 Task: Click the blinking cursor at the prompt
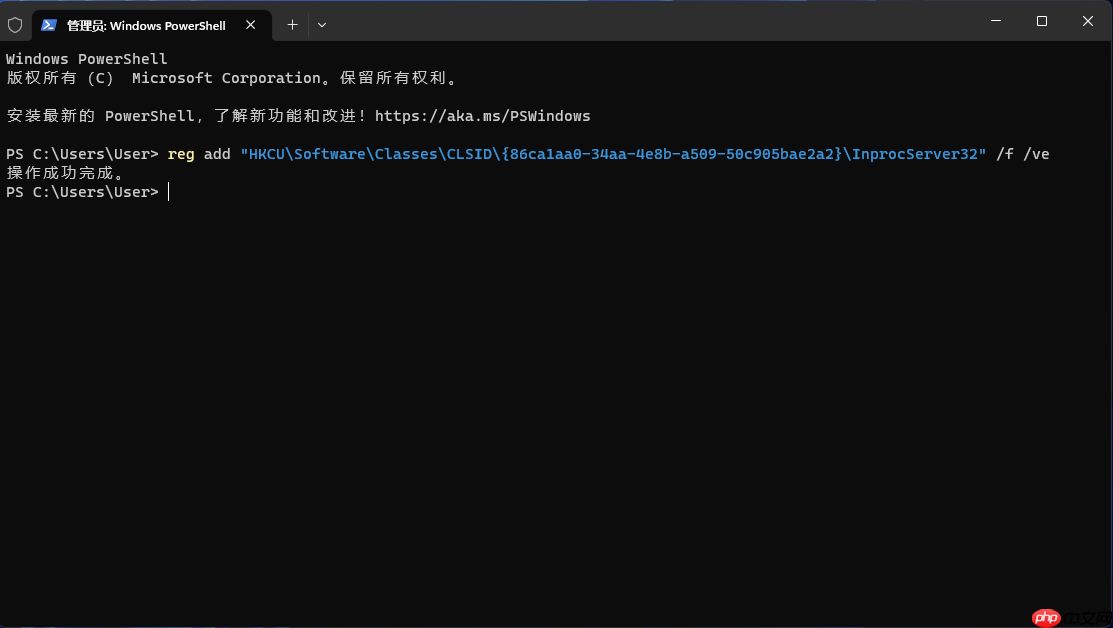168,191
